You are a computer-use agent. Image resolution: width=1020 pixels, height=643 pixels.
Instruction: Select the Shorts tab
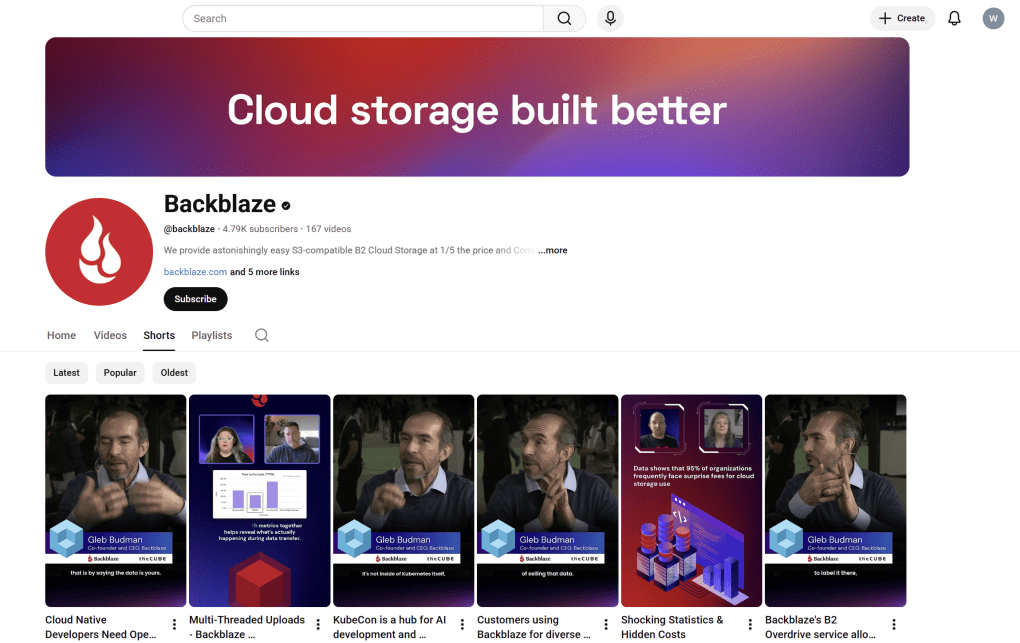pyautogui.click(x=159, y=335)
